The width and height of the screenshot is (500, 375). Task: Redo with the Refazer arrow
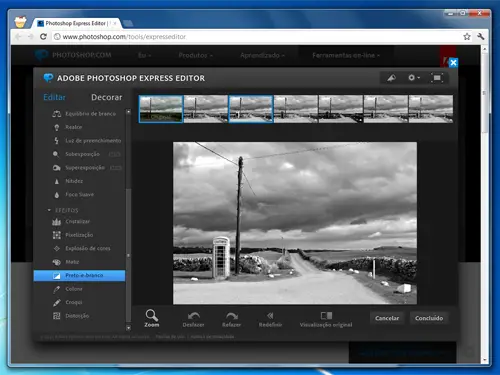click(232, 319)
